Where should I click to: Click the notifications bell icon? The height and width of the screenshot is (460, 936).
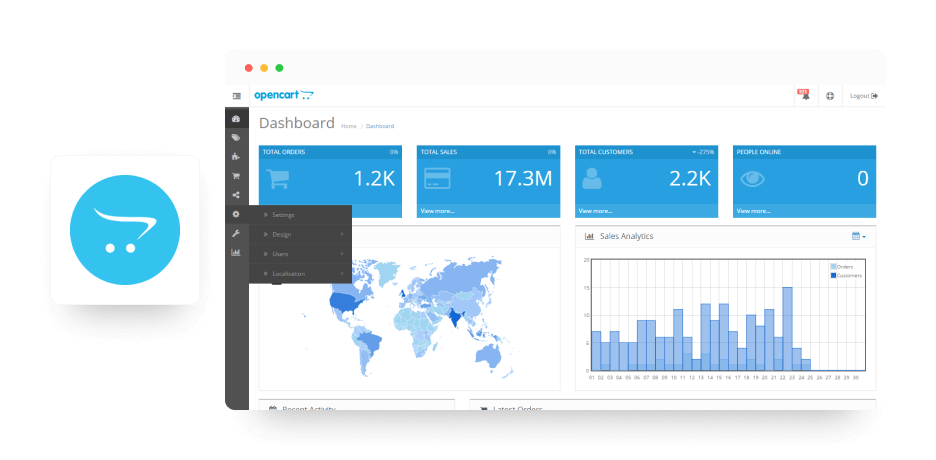click(805, 95)
